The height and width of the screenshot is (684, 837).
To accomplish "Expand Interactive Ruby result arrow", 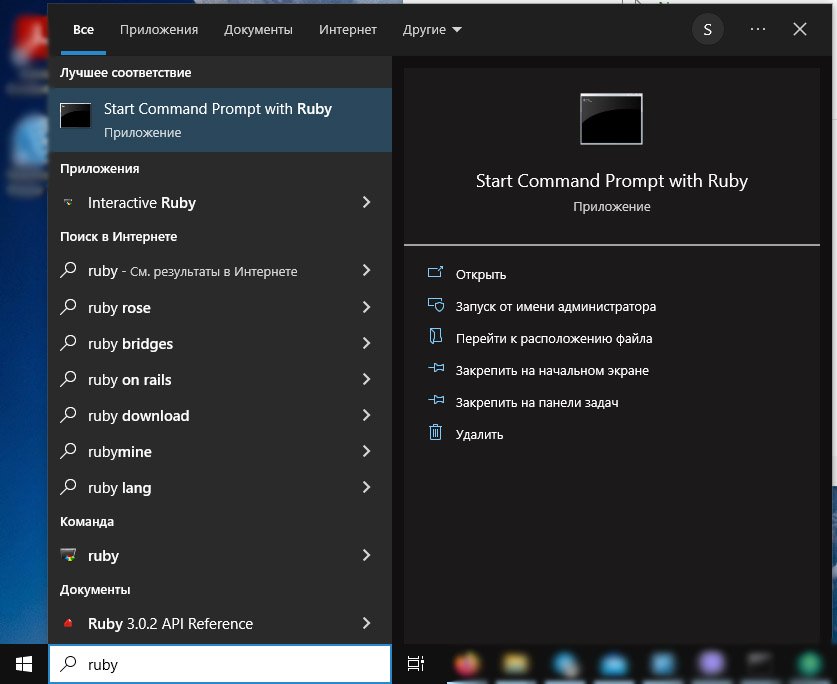I will (366, 202).
